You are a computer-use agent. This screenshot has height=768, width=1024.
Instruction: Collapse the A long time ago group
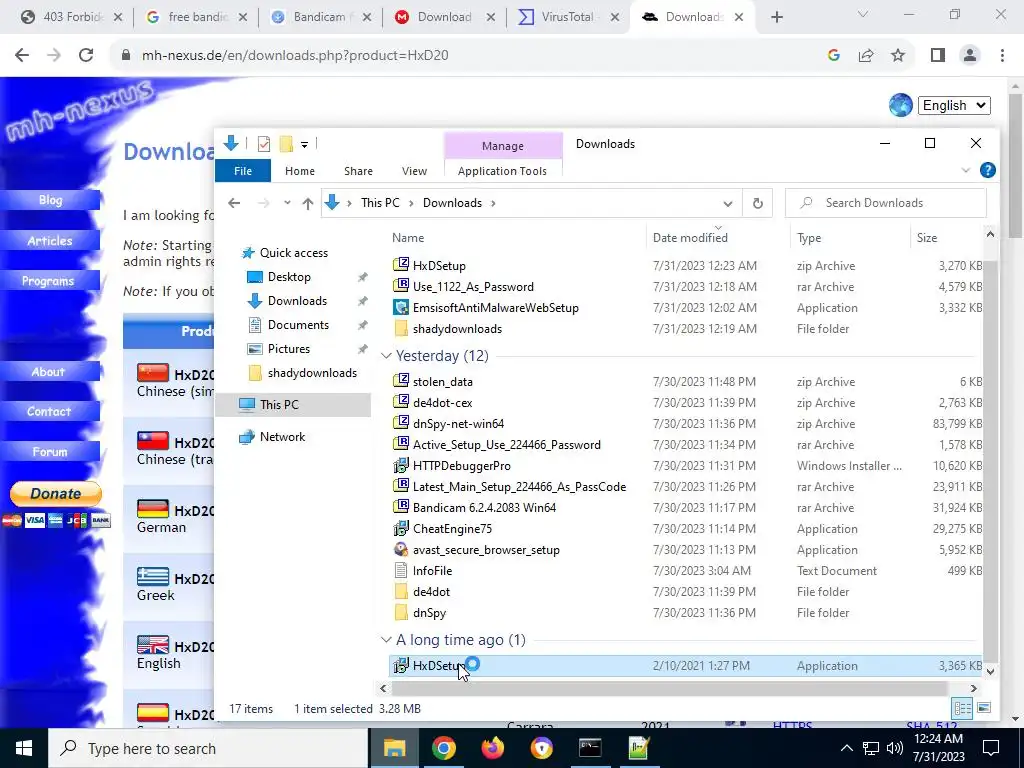point(386,640)
